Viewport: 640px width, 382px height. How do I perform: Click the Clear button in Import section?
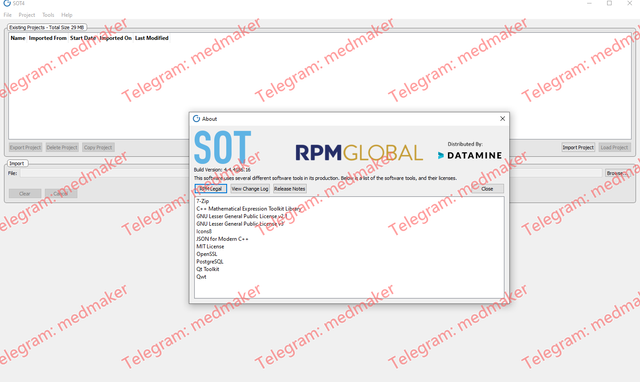click(25, 193)
